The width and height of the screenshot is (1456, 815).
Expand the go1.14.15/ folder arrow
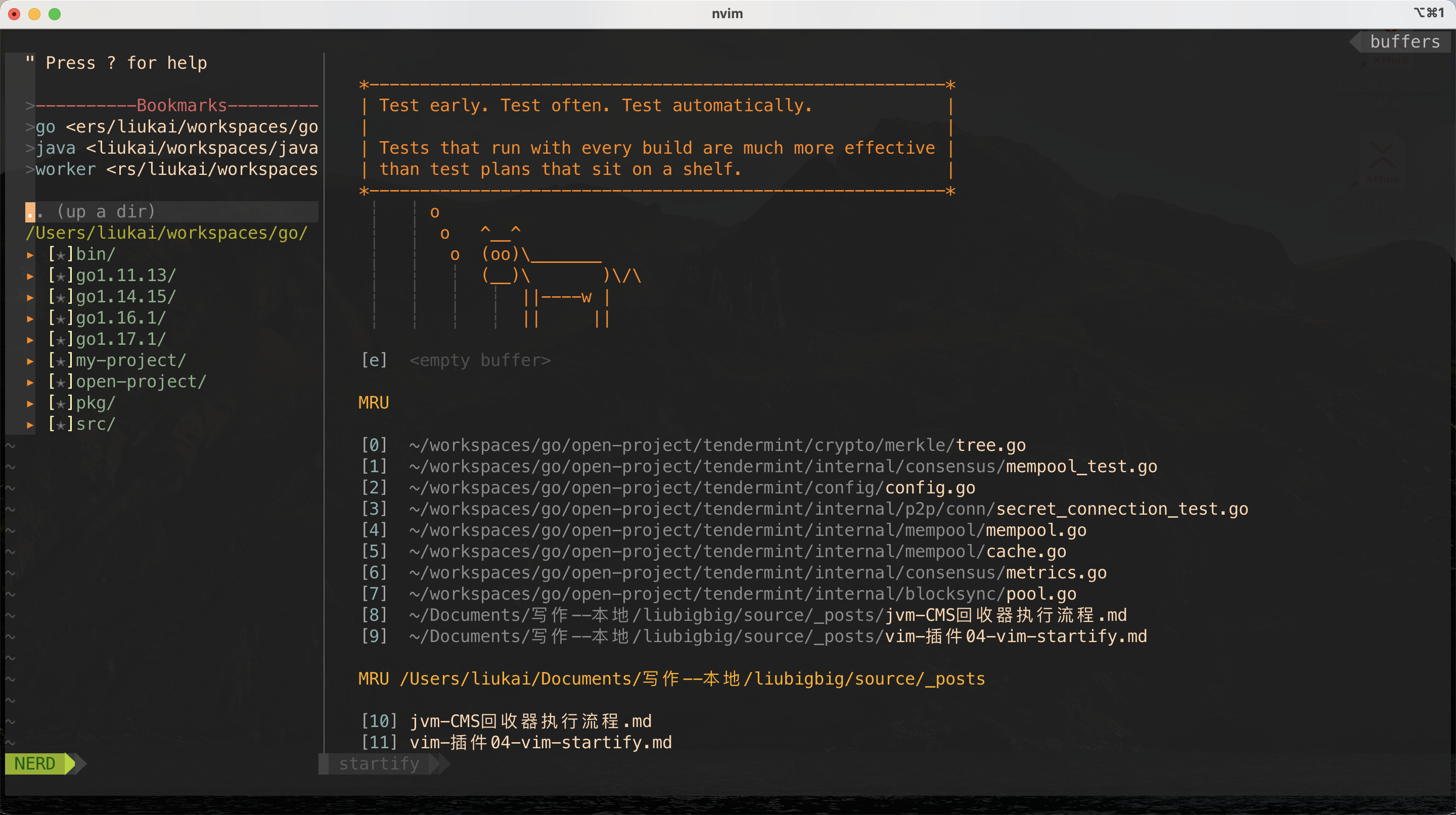(30, 297)
